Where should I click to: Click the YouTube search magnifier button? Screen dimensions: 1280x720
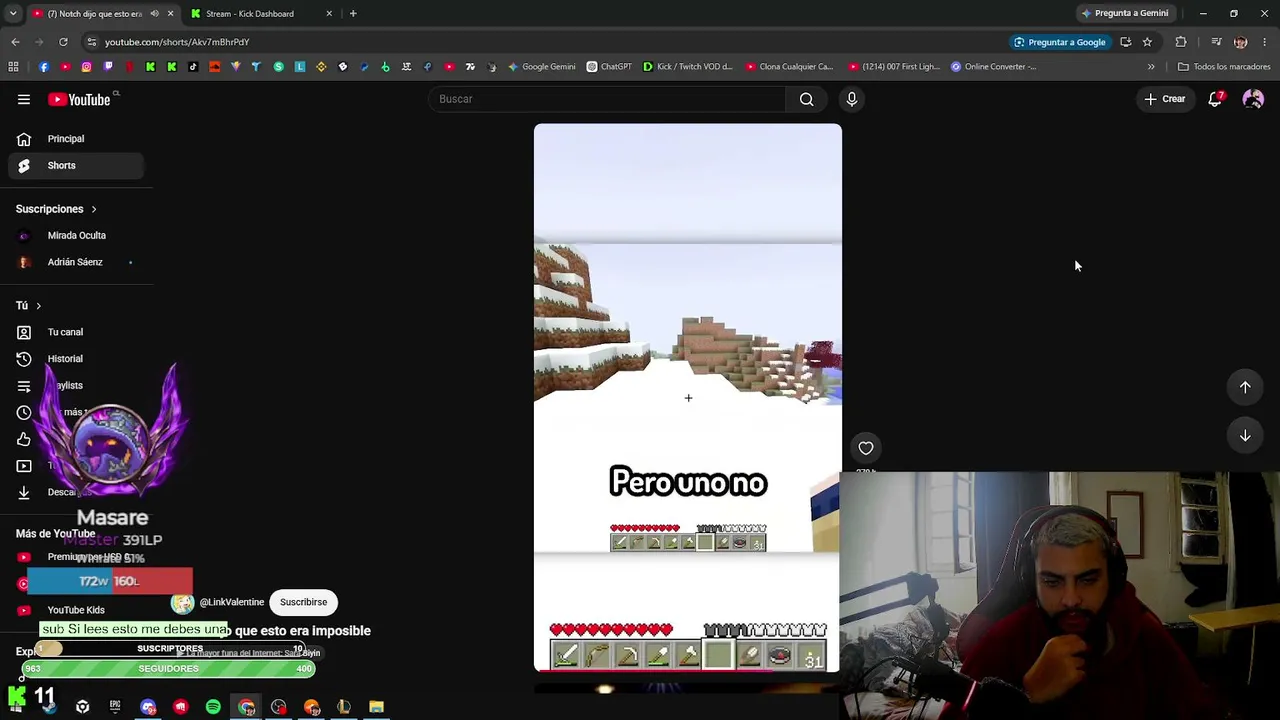click(806, 99)
